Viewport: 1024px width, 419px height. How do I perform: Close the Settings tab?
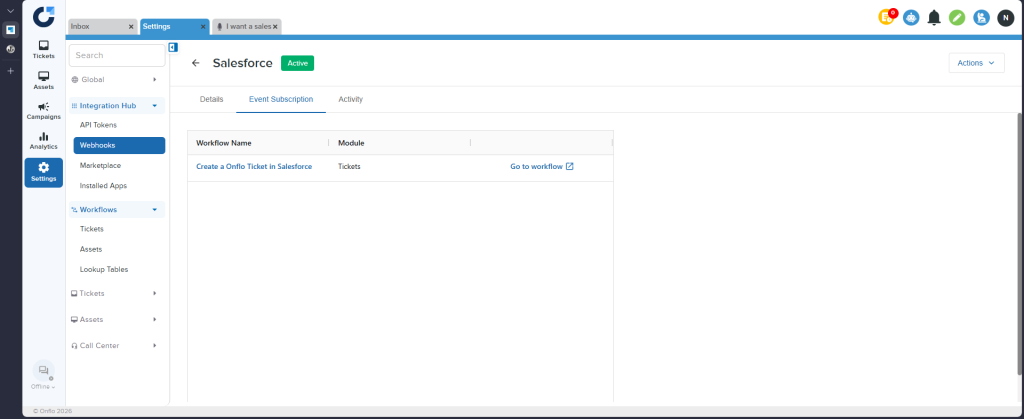(x=202, y=27)
